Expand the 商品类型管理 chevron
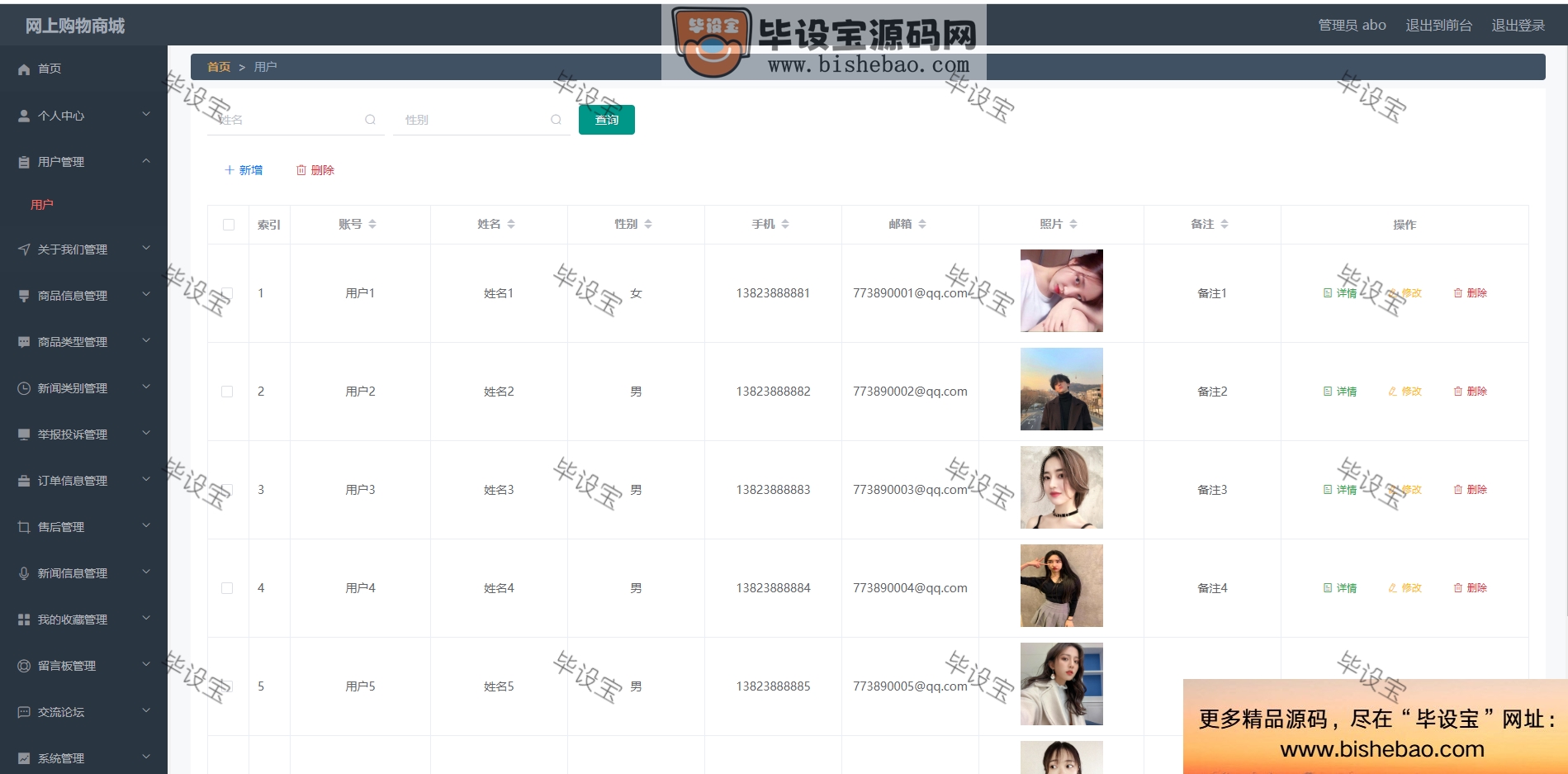This screenshot has width=1568, height=774. coord(146,340)
